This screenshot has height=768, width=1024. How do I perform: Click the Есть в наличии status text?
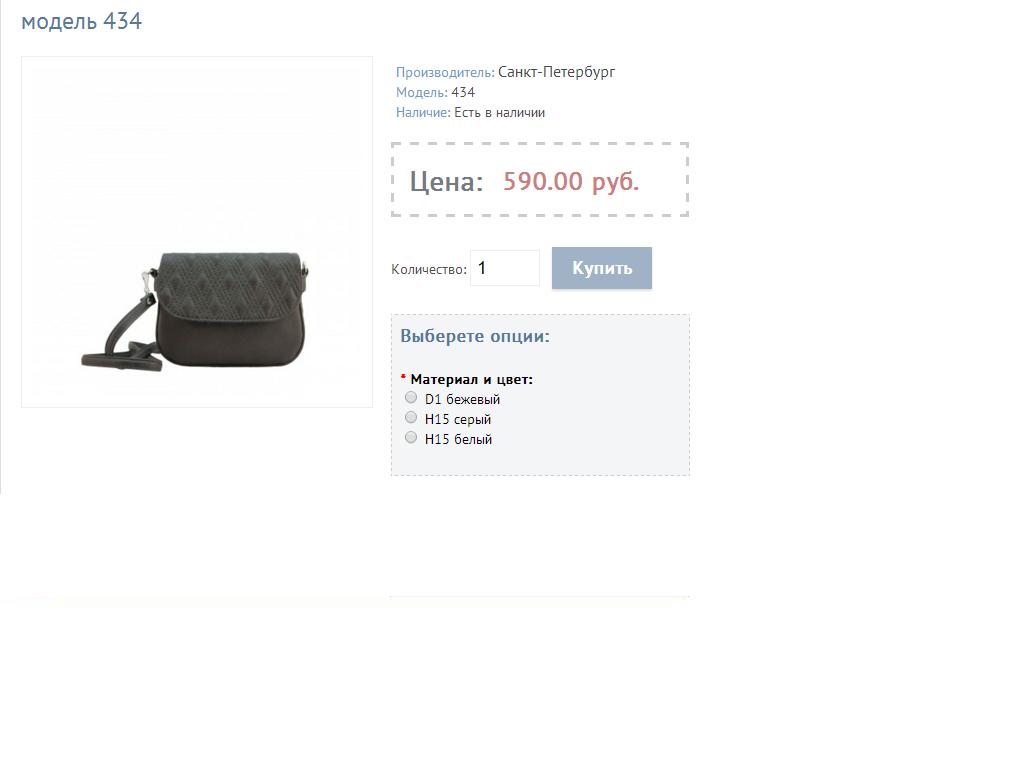tap(500, 112)
